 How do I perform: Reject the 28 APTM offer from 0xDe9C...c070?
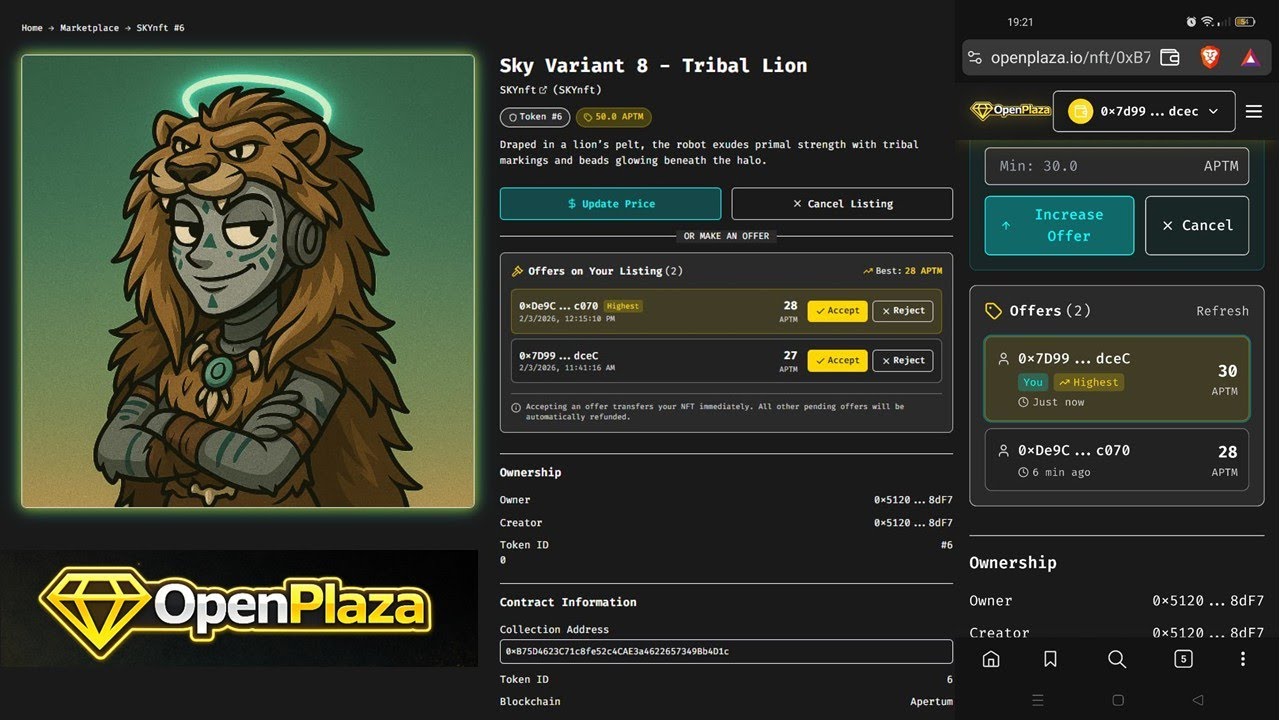pyautogui.click(x=903, y=311)
